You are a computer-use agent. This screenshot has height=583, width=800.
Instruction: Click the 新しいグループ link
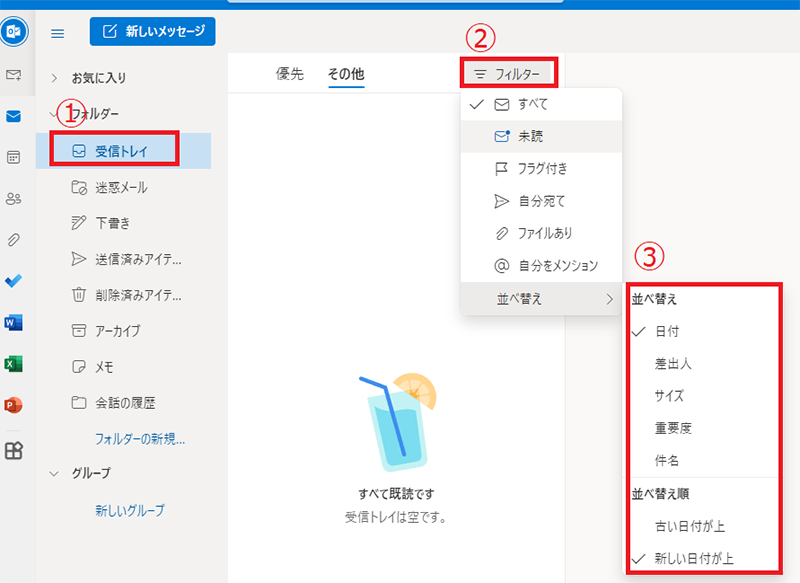(x=130, y=511)
